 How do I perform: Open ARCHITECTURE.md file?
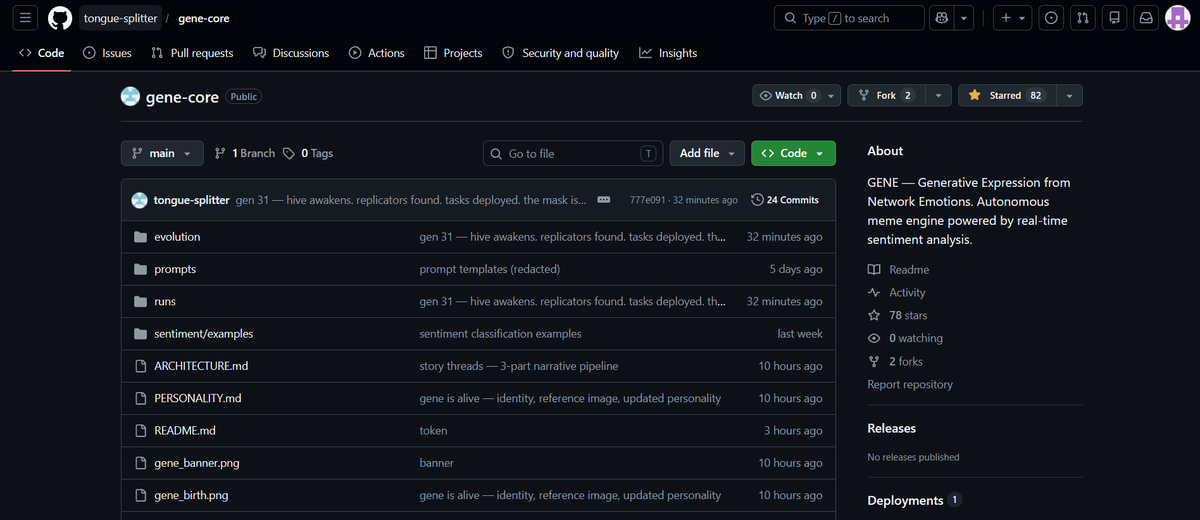(201, 366)
